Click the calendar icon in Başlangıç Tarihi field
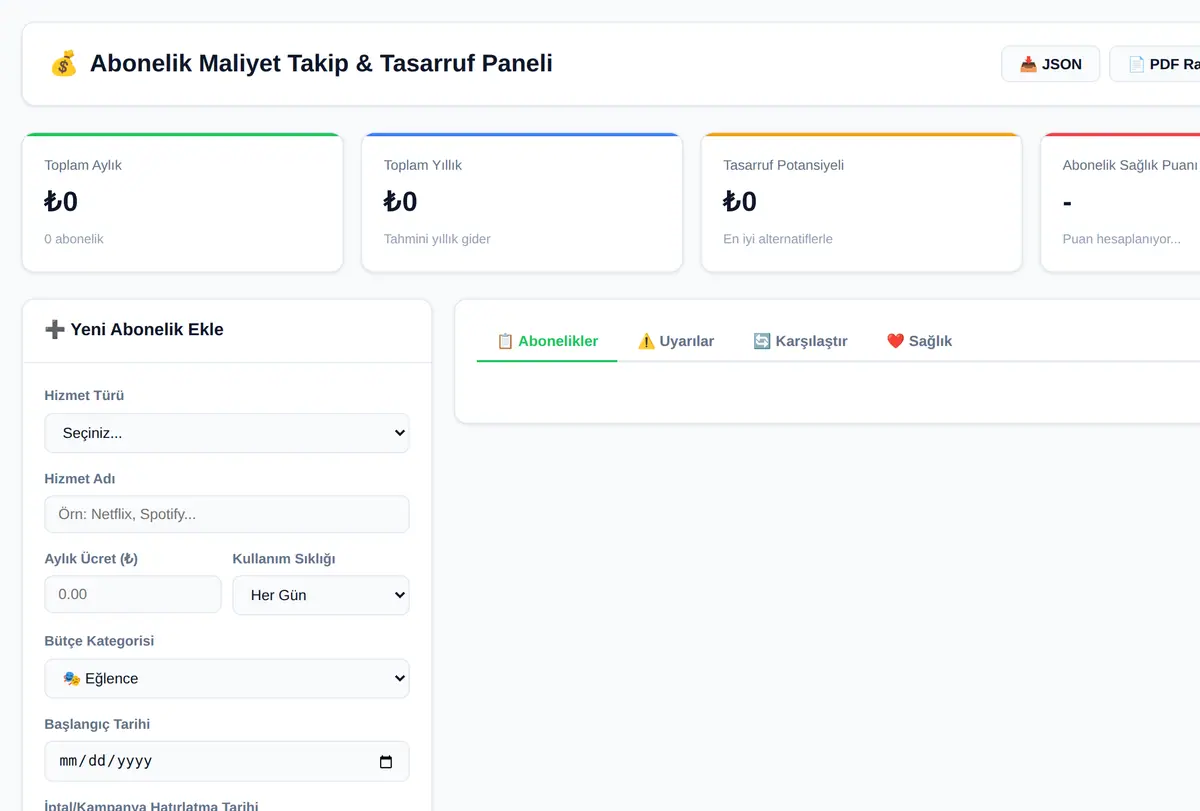 [386, 762]
